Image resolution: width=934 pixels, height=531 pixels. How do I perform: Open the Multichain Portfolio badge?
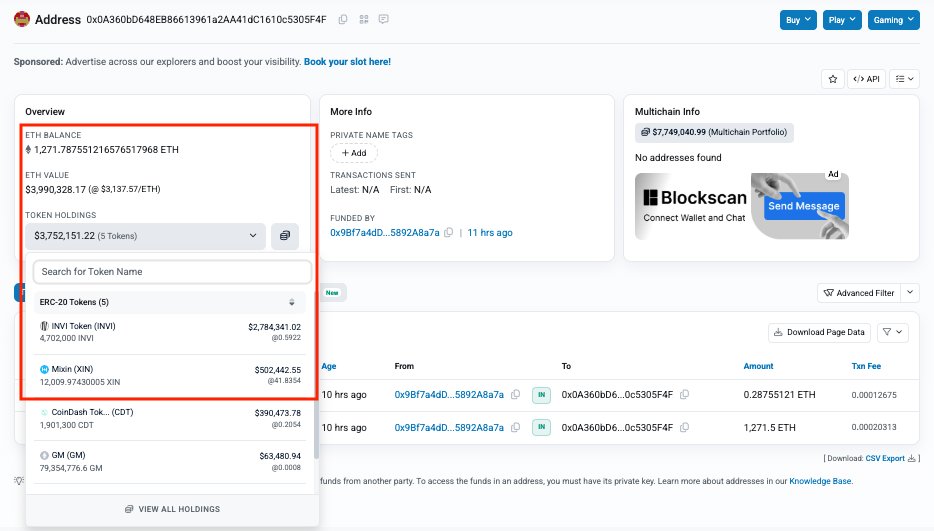coord(714,132)
